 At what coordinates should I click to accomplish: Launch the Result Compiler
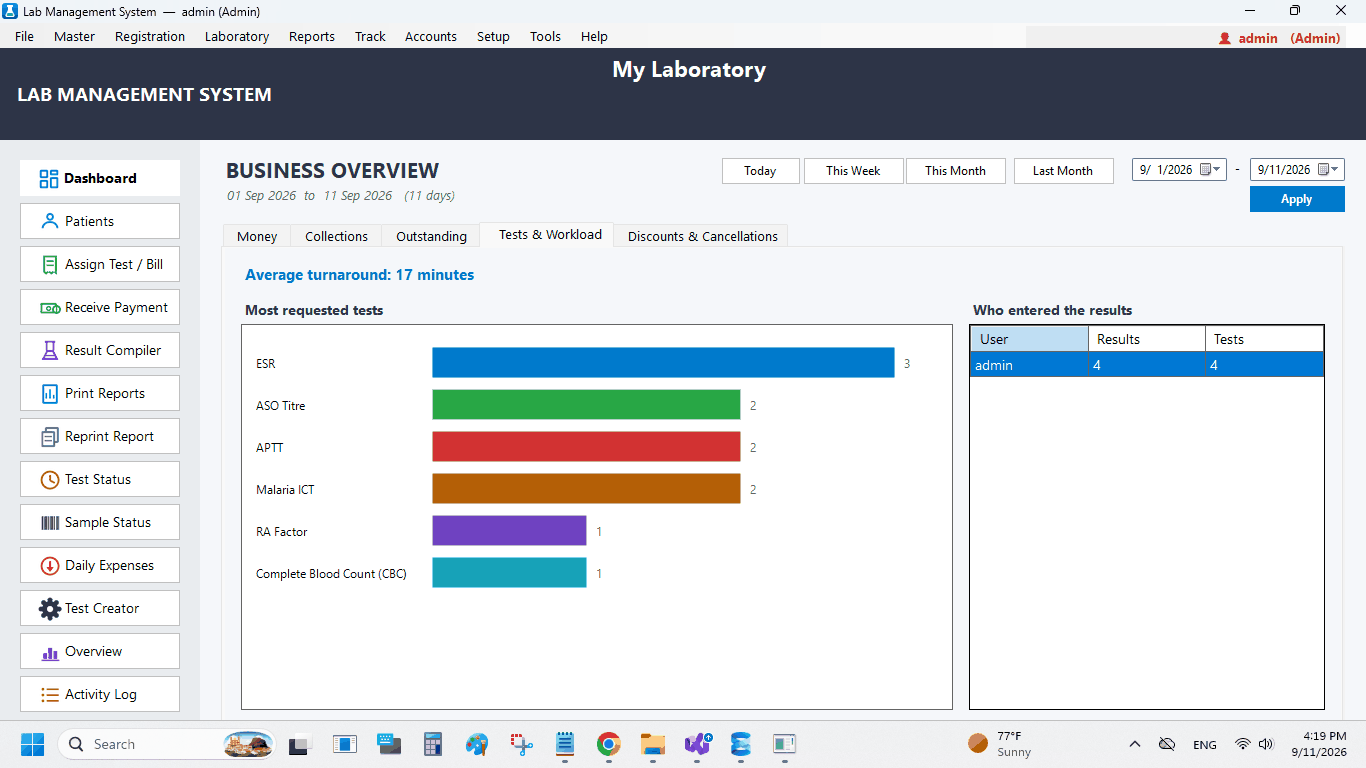100,350
